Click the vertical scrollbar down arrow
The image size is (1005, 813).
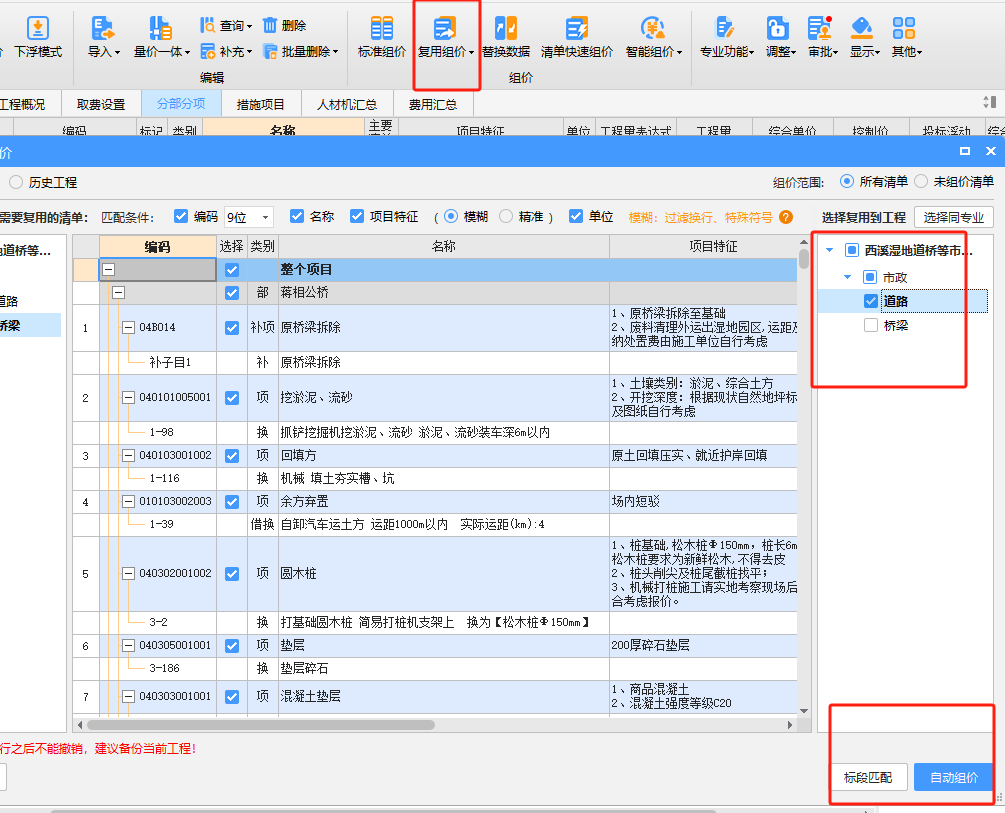point(804,711)
